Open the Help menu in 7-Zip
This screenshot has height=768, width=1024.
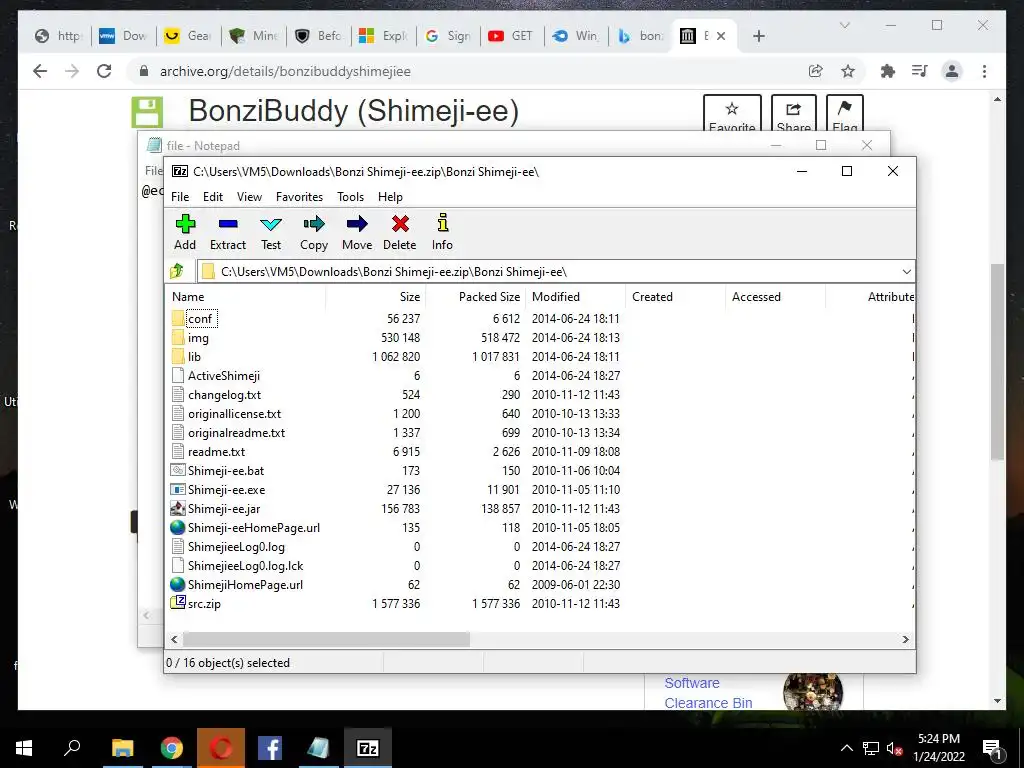click(391, 197)
